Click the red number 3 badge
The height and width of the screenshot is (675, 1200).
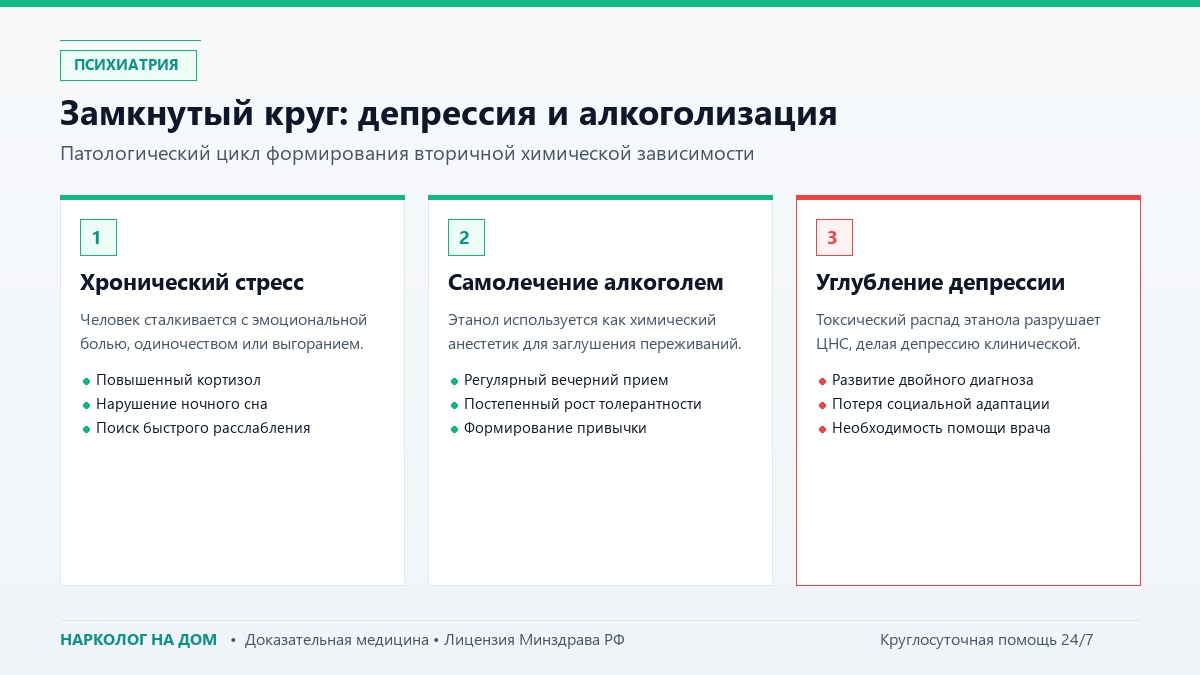[834, 238]
